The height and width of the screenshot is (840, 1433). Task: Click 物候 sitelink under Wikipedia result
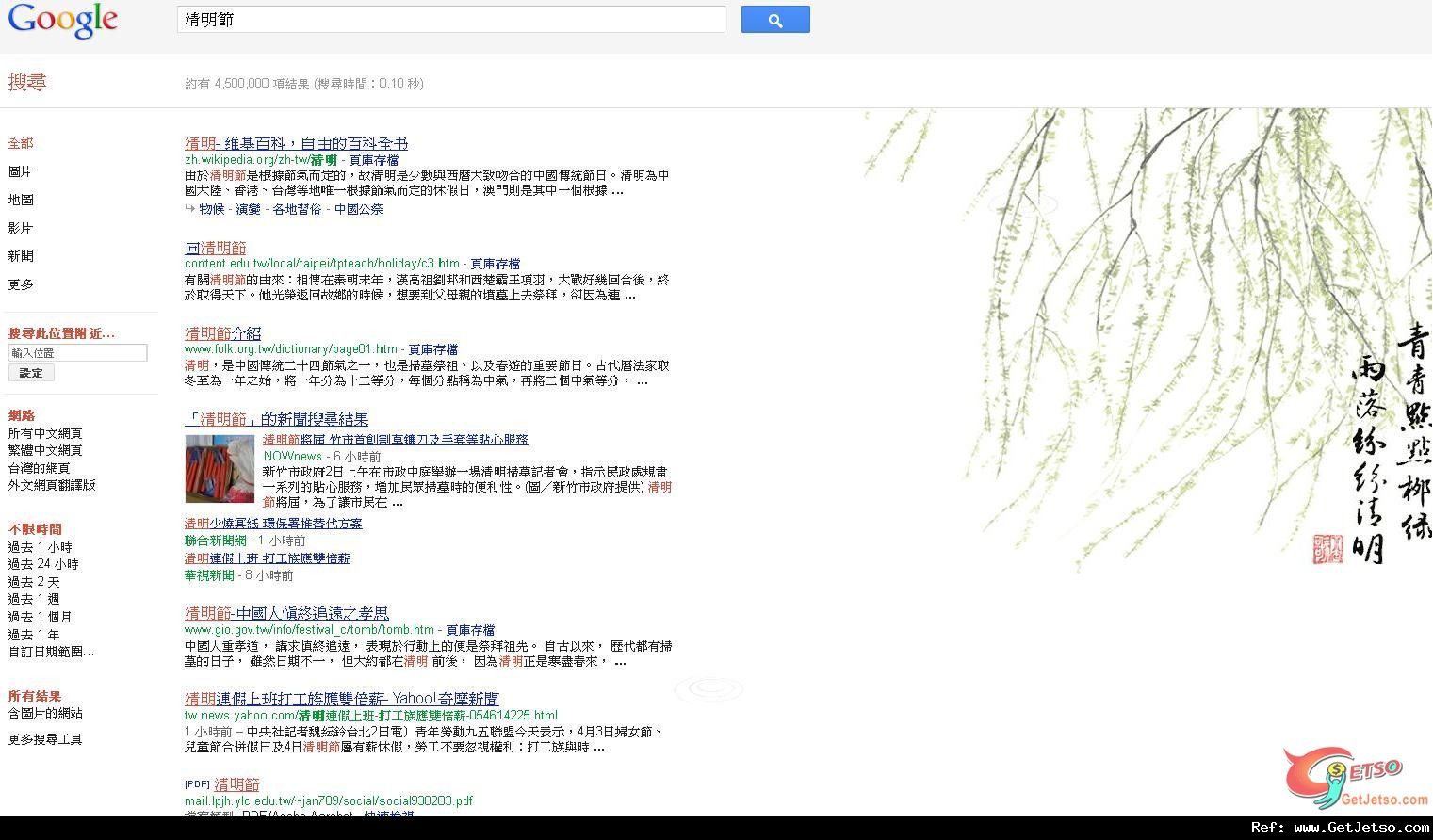point(212,209)
